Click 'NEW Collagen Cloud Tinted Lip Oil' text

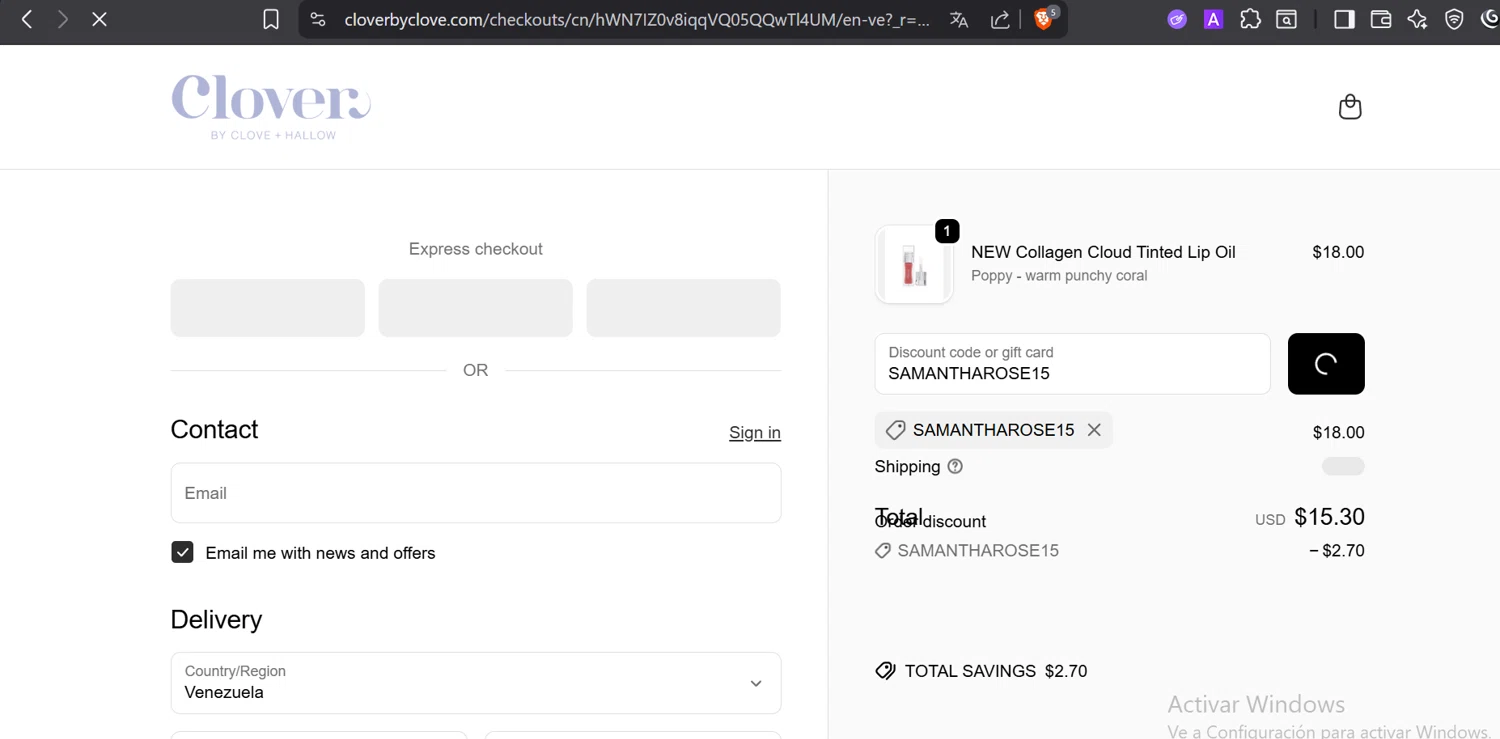point(1103,252)
